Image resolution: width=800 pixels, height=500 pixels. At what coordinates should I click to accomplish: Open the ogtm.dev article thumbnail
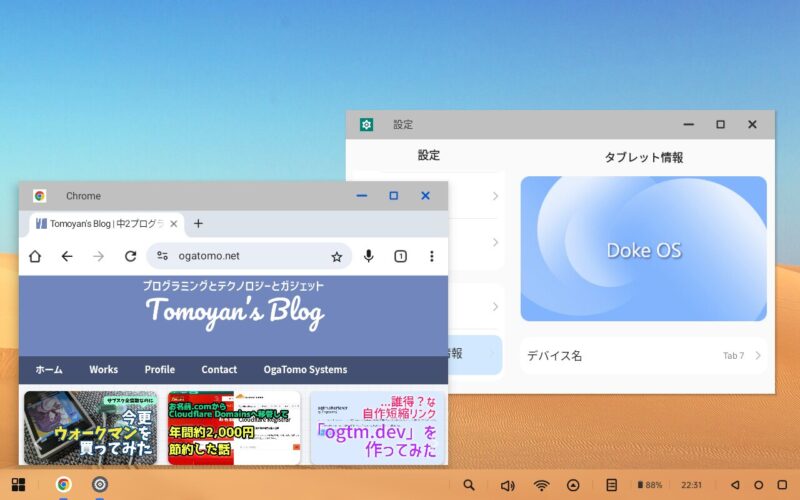pos(375,427)
